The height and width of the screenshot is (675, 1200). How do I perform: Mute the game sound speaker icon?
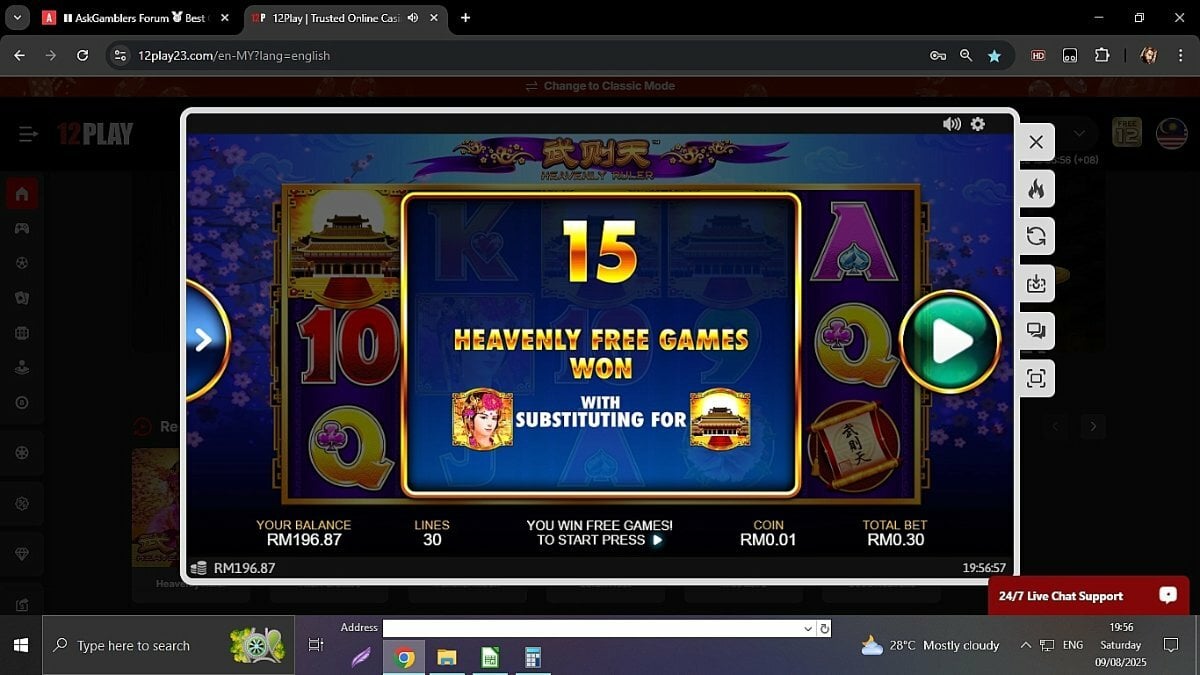(x=951, y=124)
